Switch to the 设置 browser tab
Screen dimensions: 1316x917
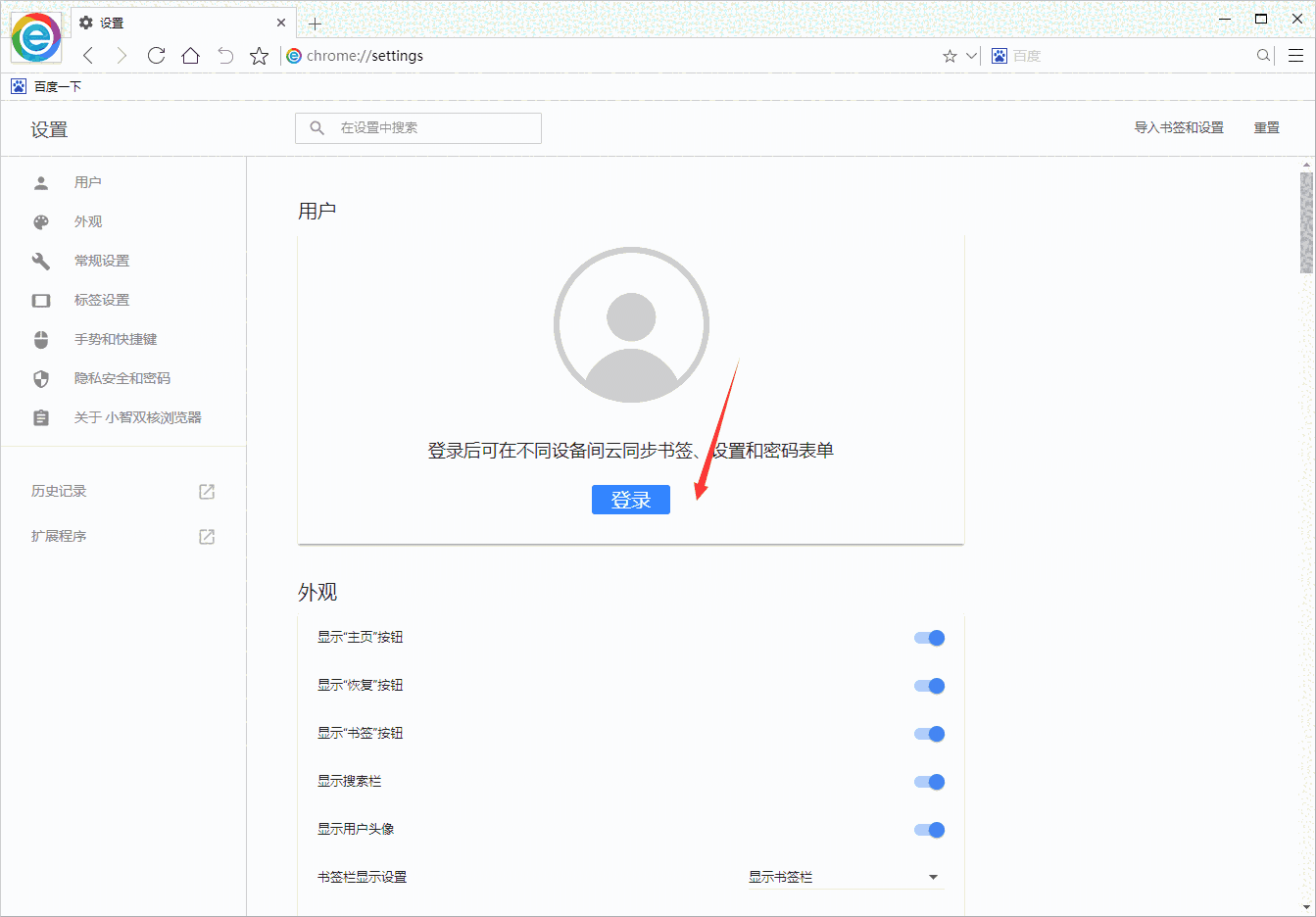147,22
